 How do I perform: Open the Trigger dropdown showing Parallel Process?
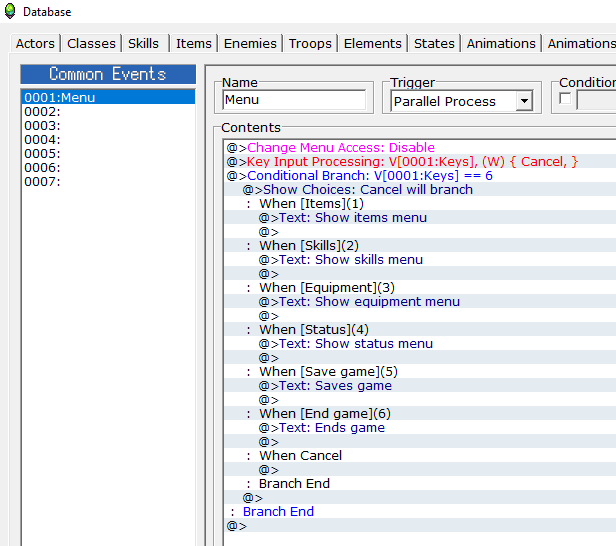(x=462, y=101)
